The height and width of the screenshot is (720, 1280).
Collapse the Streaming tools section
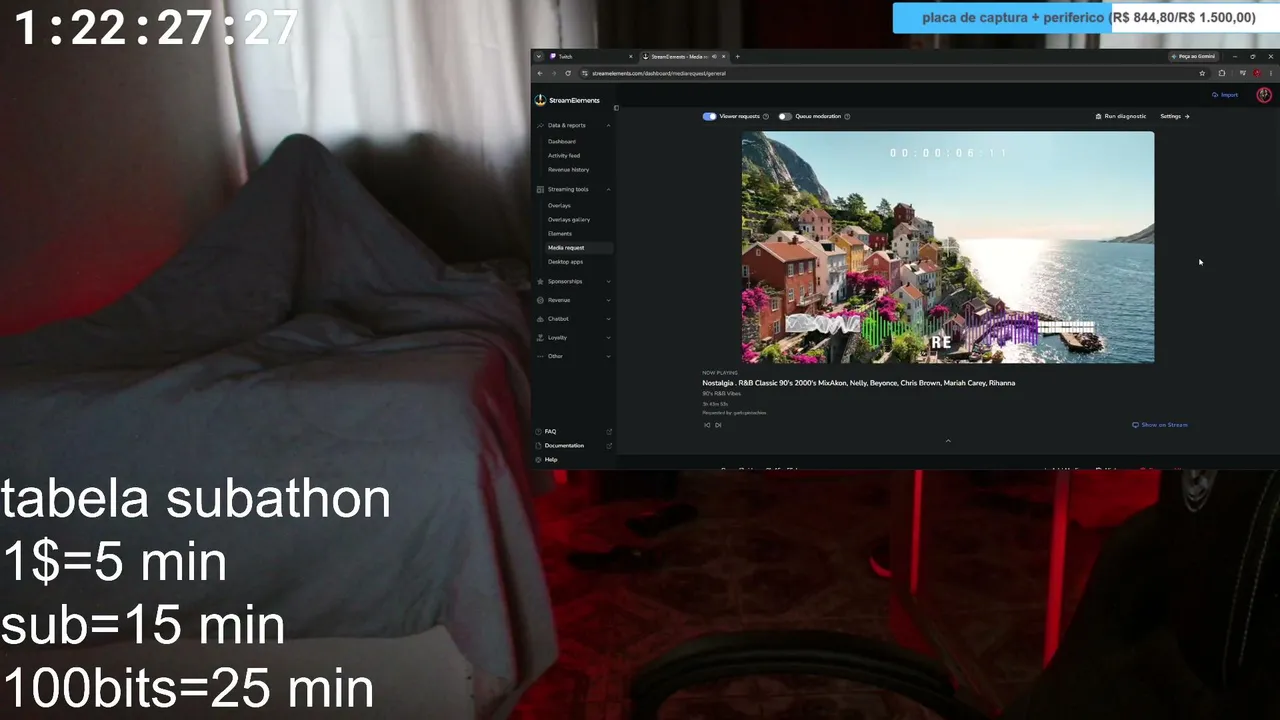pyautogui.click(x=609, y=189)
